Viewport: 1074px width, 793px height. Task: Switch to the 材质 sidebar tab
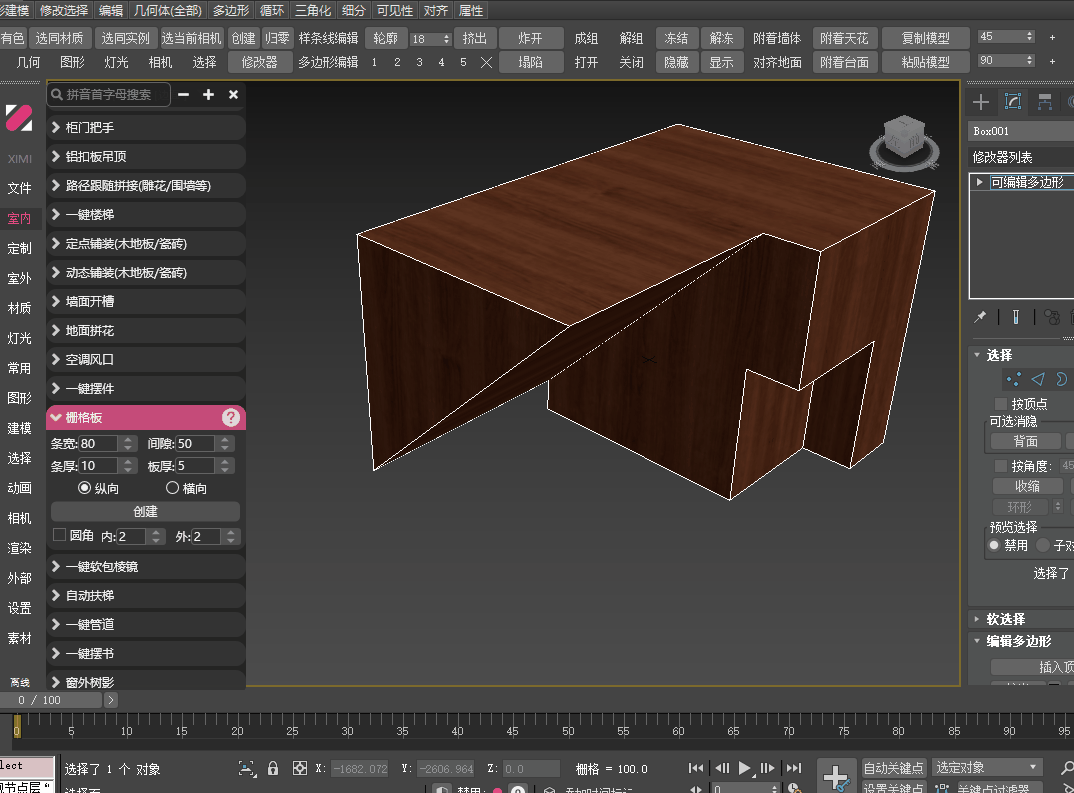tap(19, 308)
